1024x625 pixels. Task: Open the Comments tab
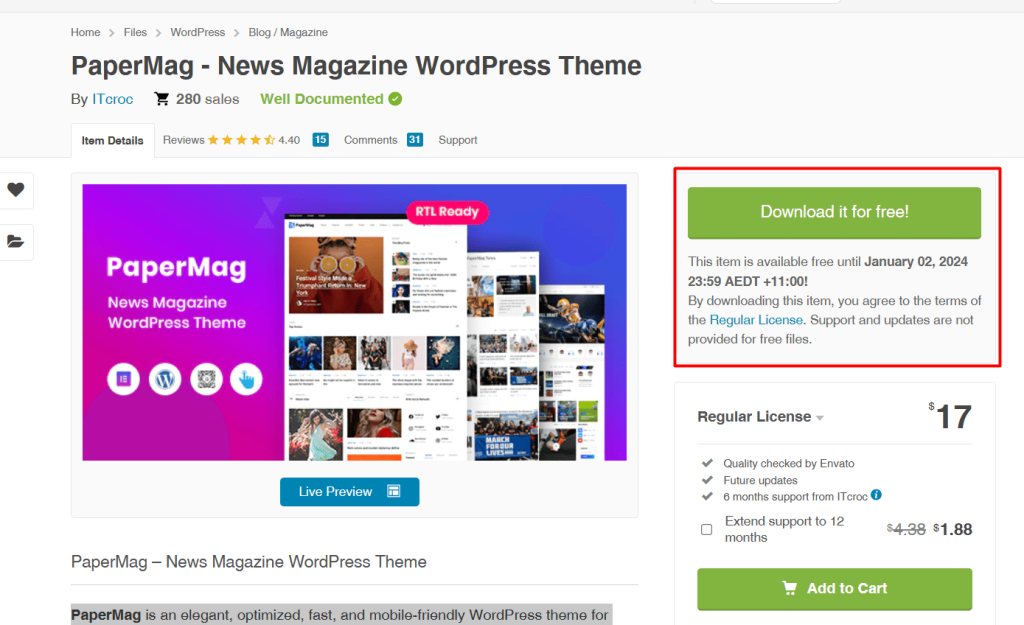click(x=370, y=140)
